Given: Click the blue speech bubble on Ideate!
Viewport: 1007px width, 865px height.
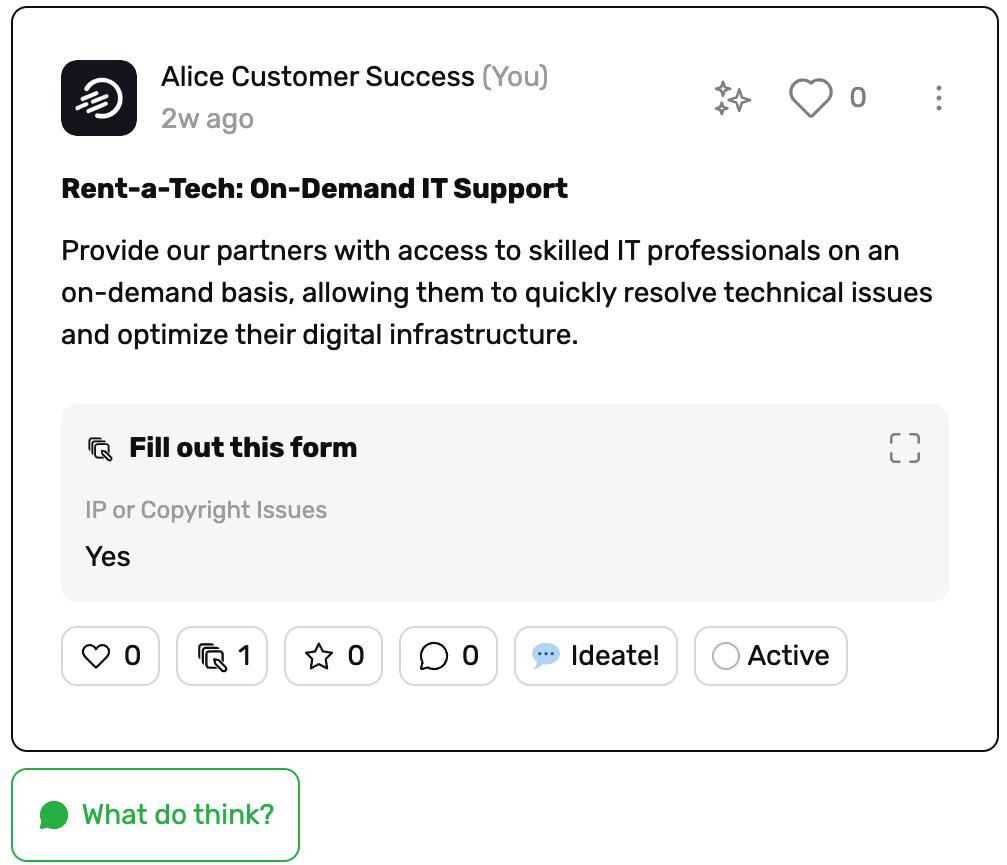Looking at the screenshot, I should pos(543,655).
